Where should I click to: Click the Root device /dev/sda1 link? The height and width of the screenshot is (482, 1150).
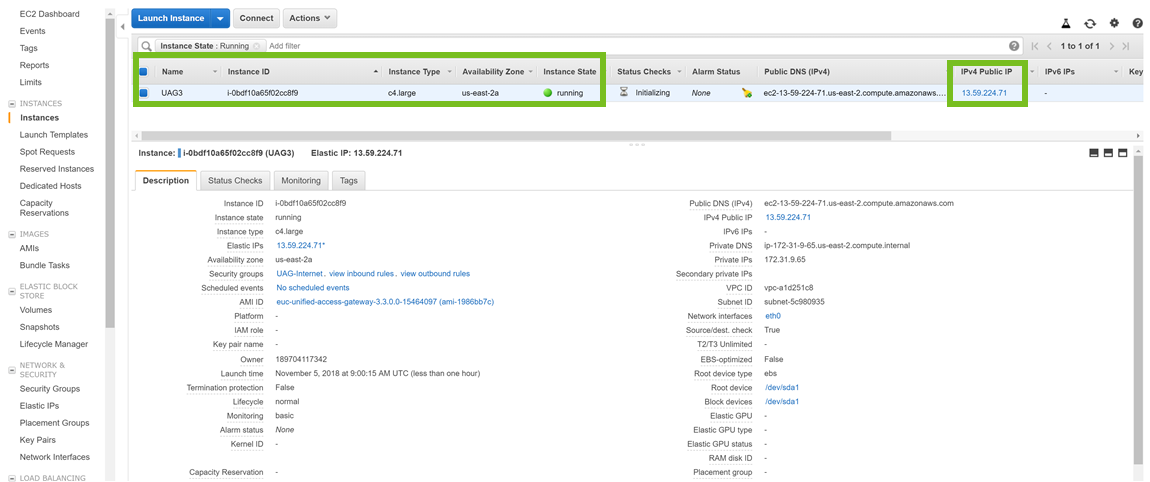782,387
